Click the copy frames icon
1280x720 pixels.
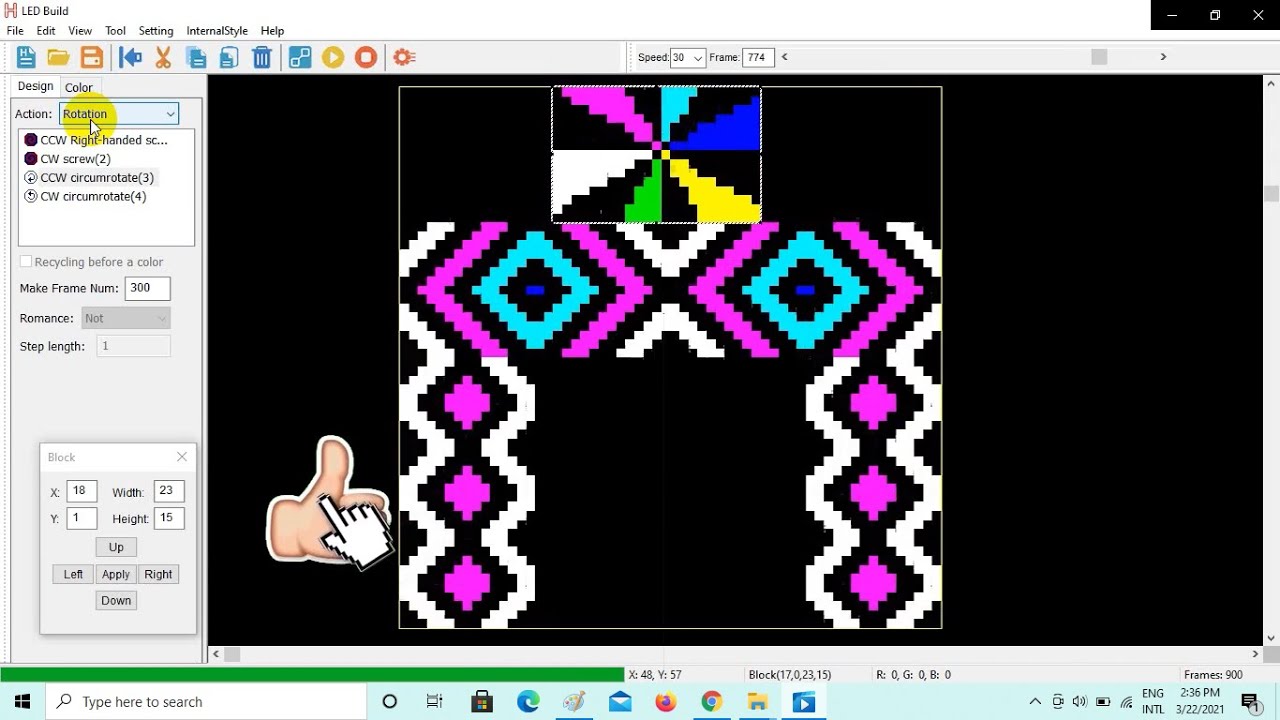[196, 57]
